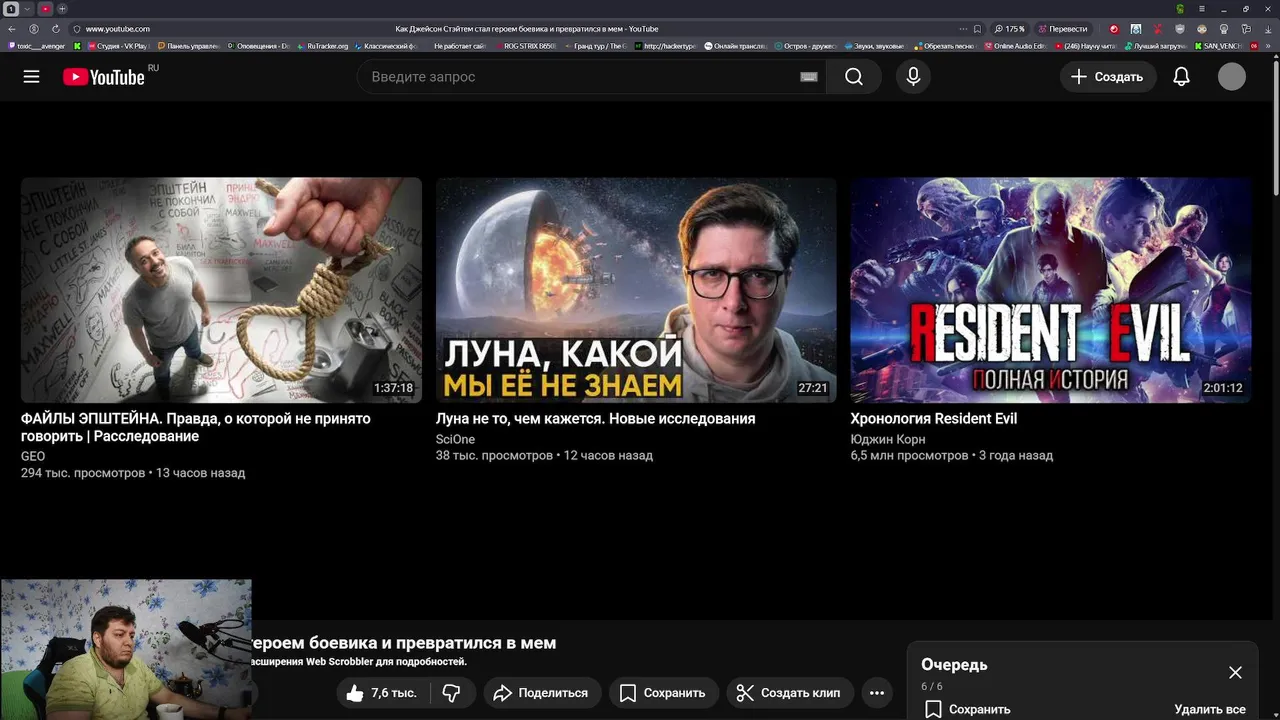This screenshot has width=1280, height=720.
Task: Bookmark the page with address bar icon
Action: point(977,29)
